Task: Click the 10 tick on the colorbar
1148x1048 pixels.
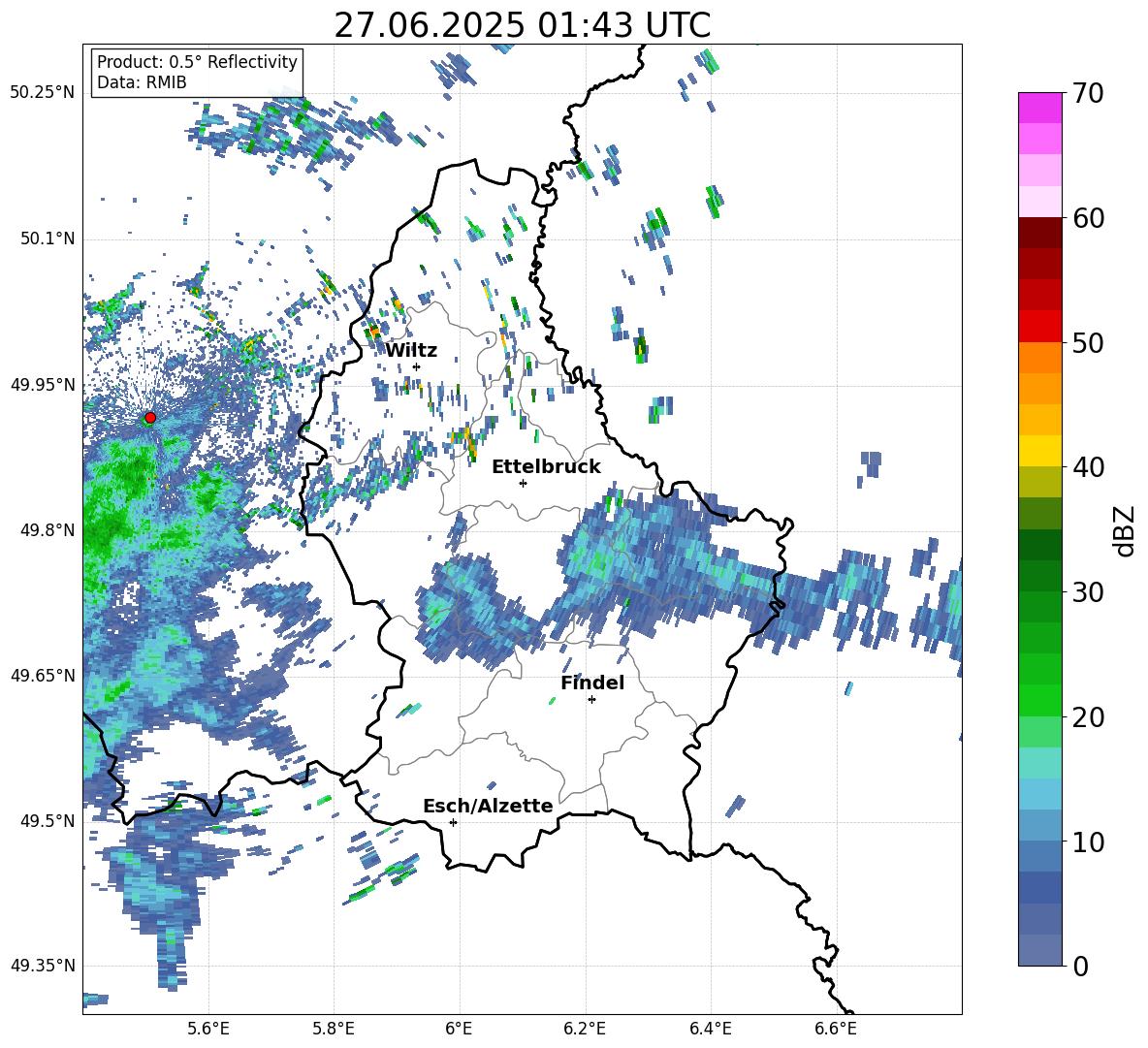Action: 1087,842
